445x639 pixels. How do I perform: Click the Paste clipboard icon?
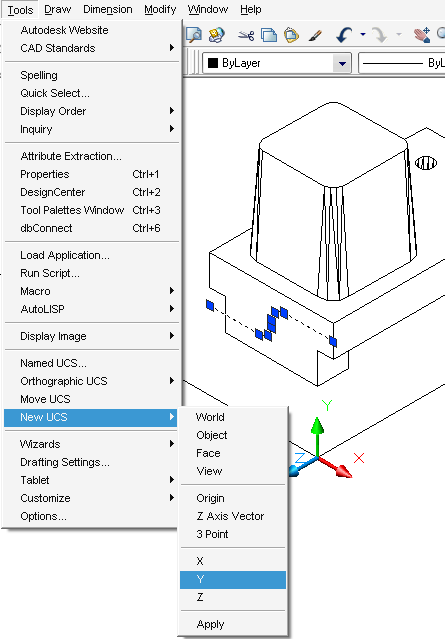point(291,35)
